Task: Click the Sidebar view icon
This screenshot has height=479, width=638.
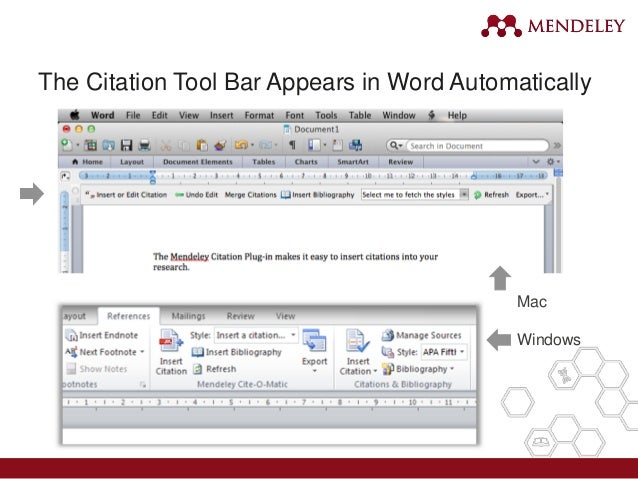Action: (x=314, y=145)
